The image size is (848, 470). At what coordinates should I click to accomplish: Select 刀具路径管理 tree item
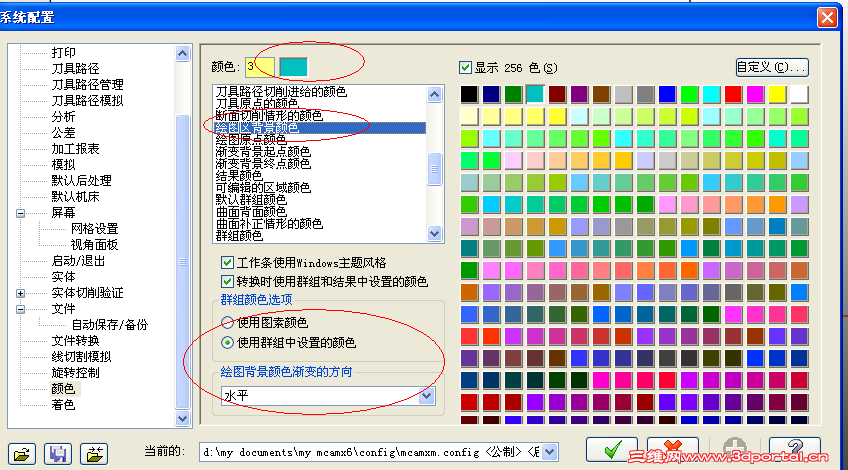pos(87,85)
